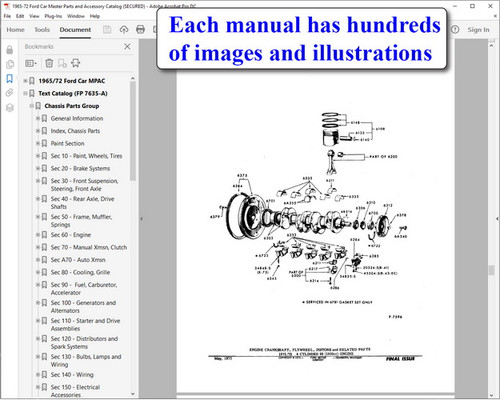Click the security padlock icon in sidebar
The width and height of the screenshot is (500, 400).
click(10, 50)
